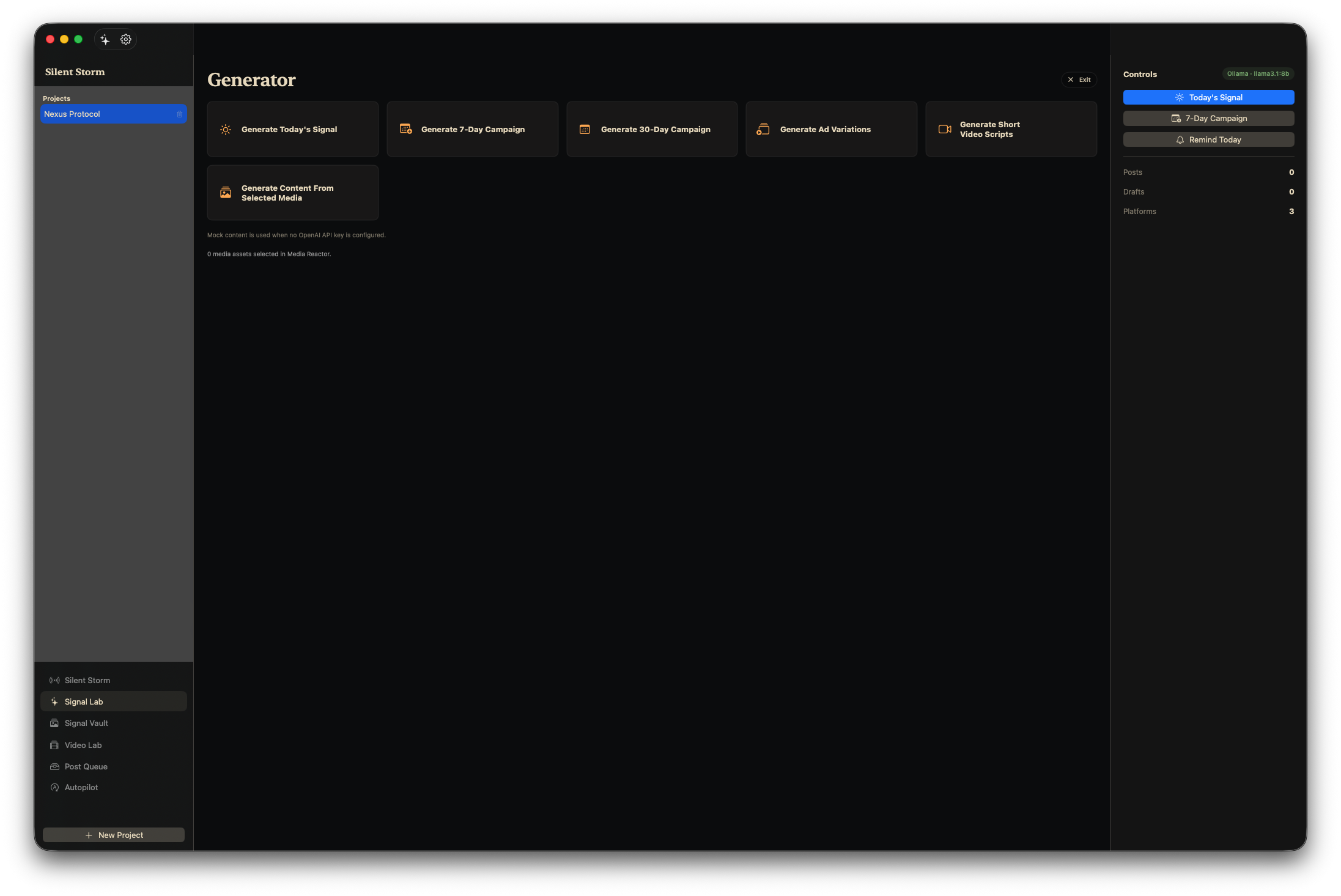
Task: Click the '0 media assets selected' note
Action: click(x=269, y=254)
